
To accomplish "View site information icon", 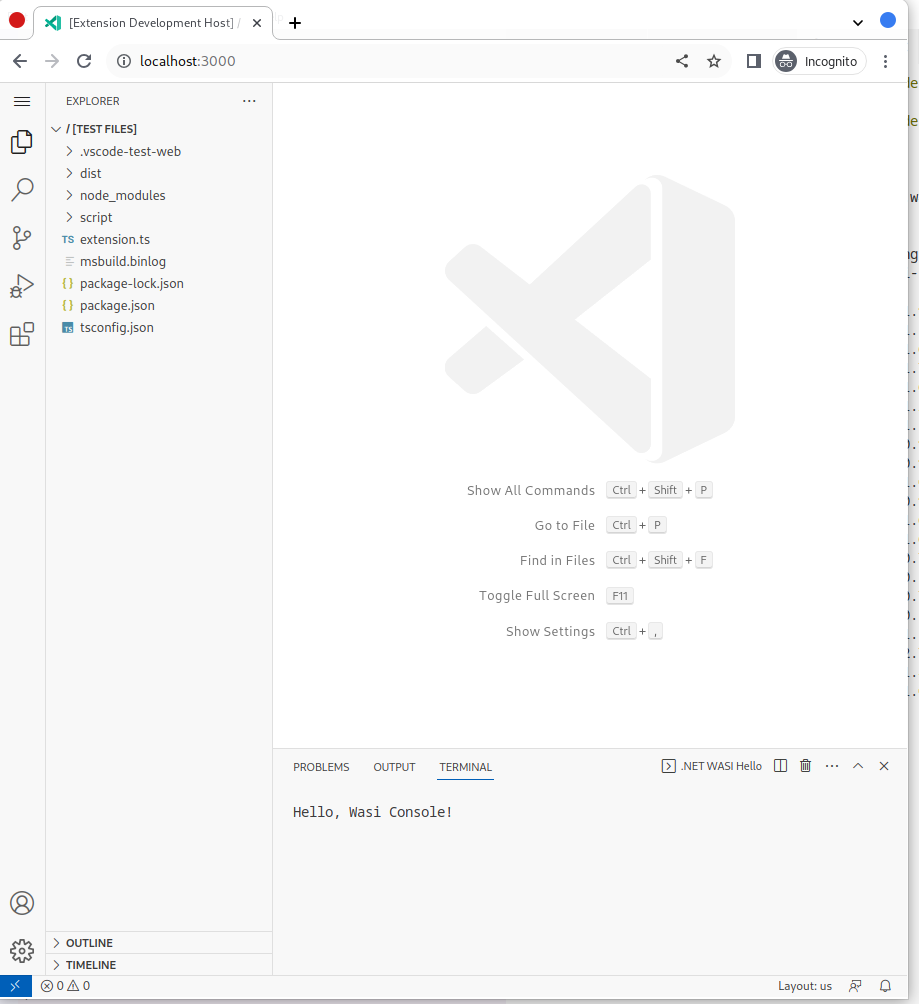I will [x=124, y=61].
